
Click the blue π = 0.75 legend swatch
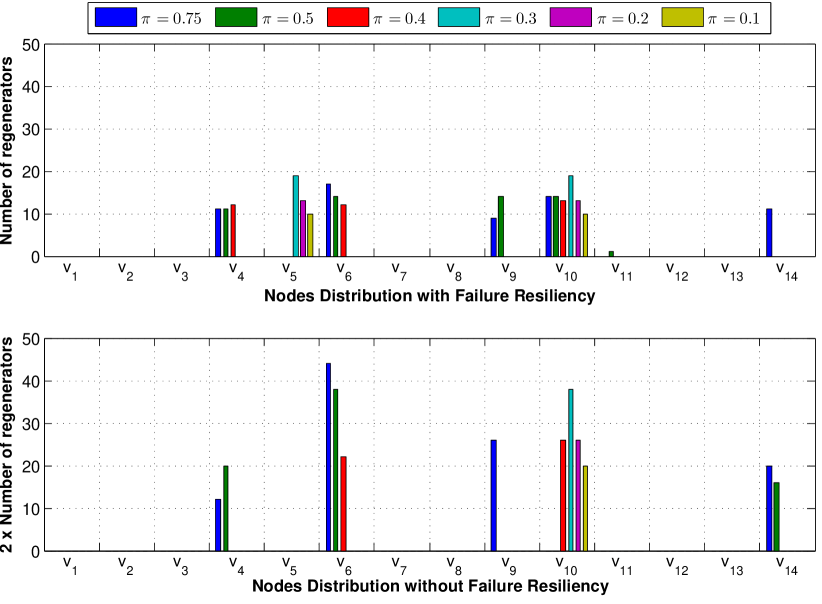point(115,17)
